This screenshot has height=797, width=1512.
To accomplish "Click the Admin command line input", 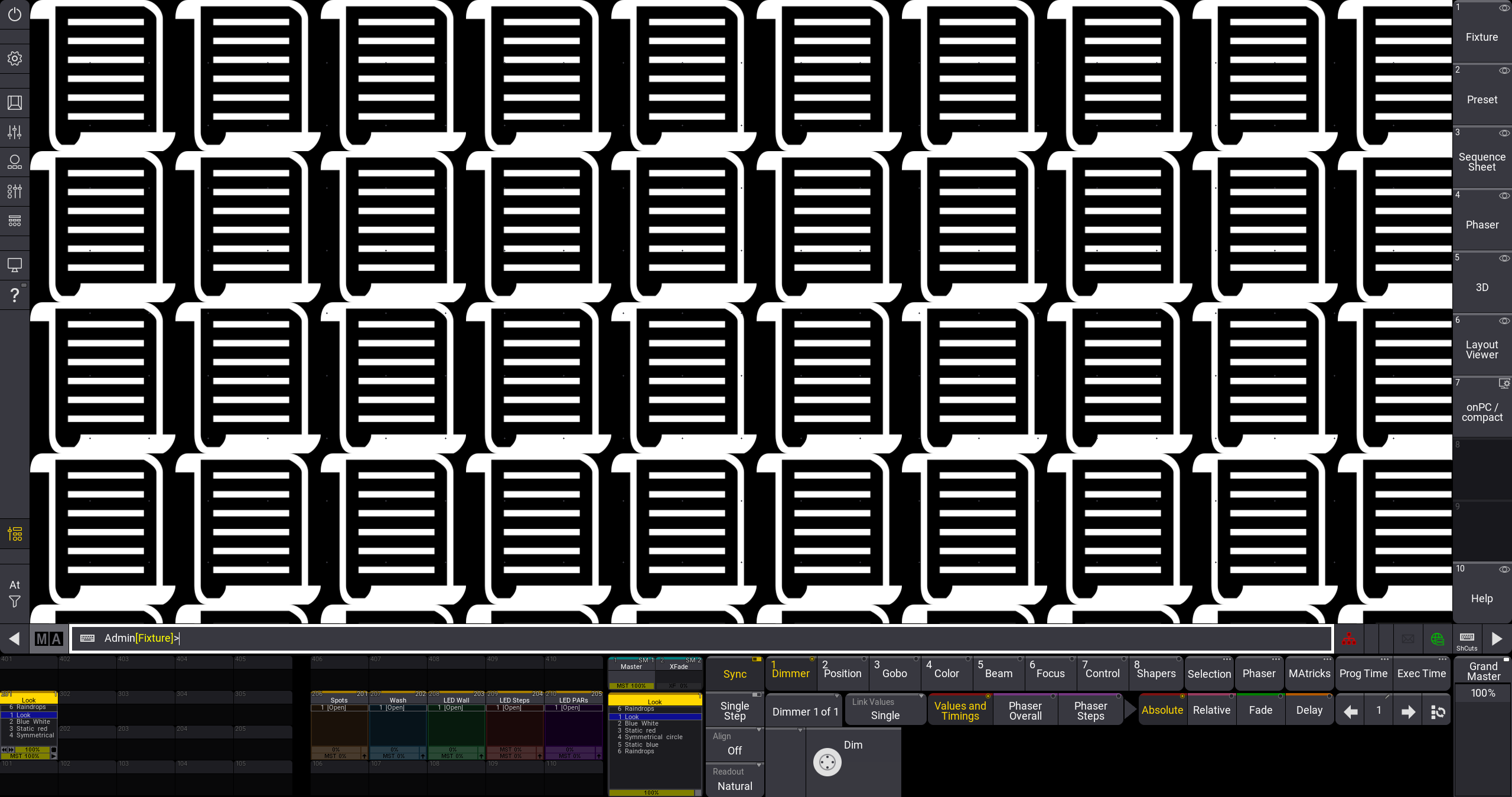I will tap(709, 638).
